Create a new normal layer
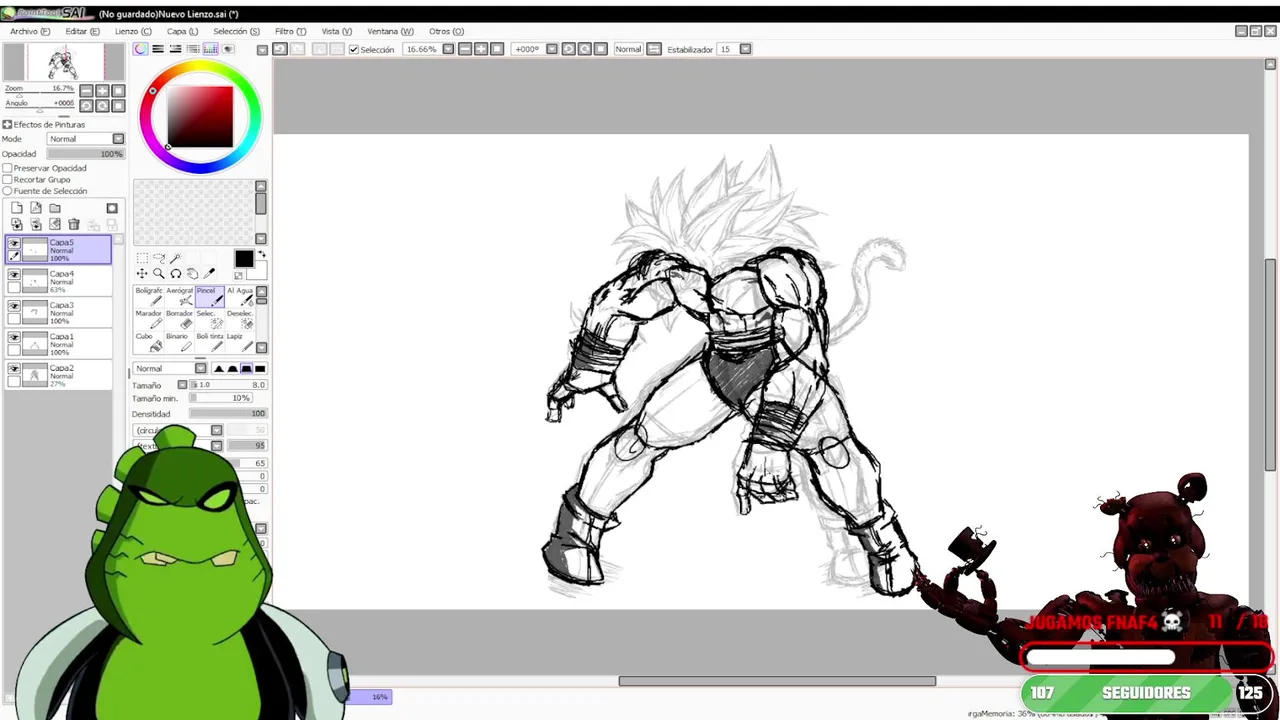Screen dimensions: 1280x720 coord(17,208)
